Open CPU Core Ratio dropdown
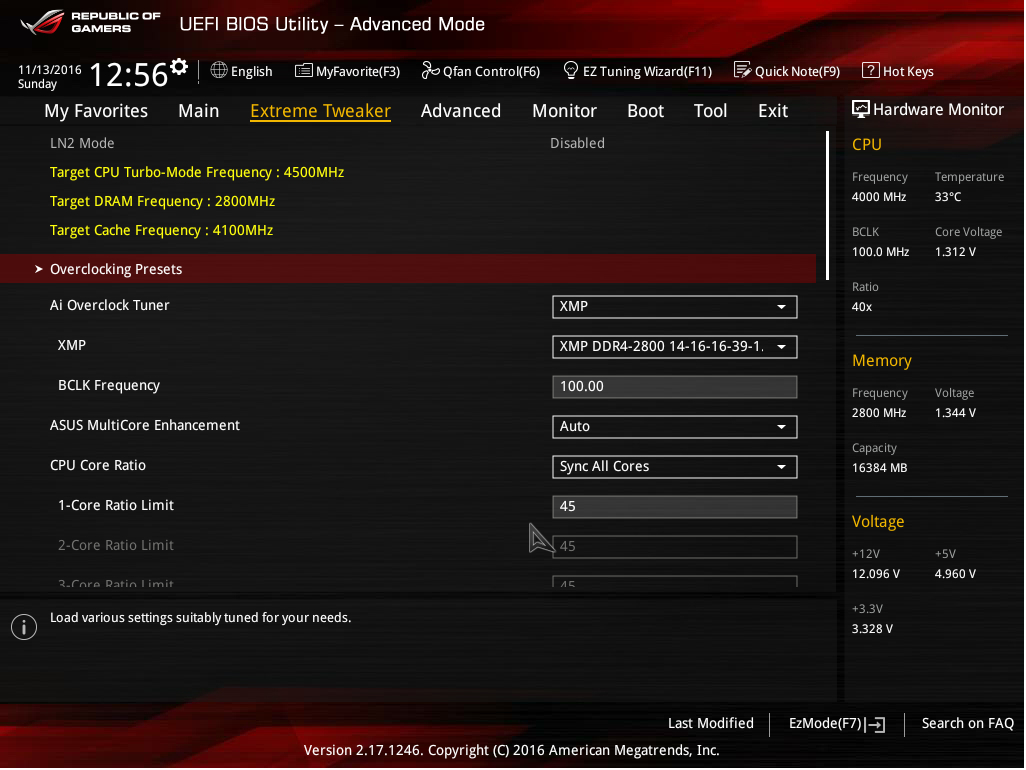 click(675, 466)
